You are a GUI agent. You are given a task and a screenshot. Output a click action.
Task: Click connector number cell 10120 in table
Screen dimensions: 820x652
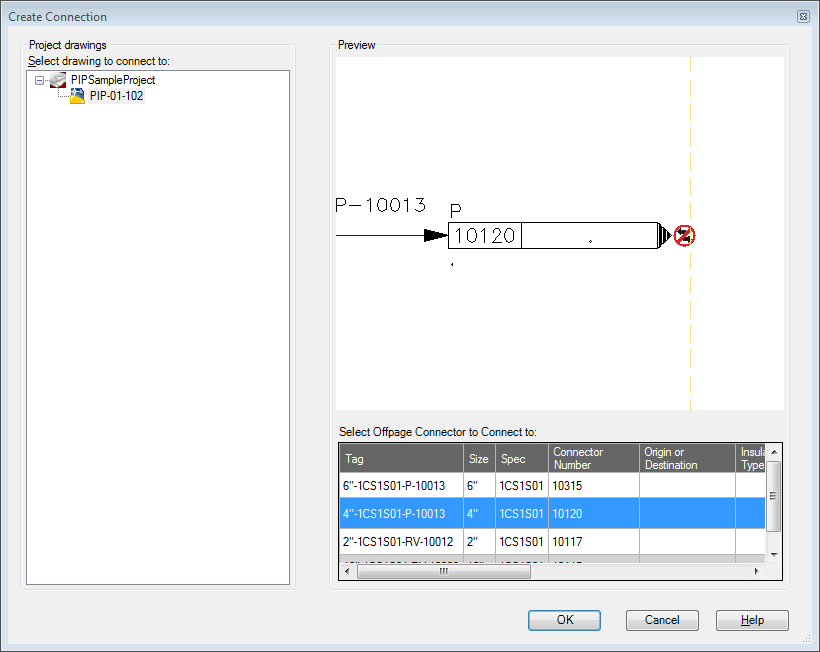(x=594, y=513)
